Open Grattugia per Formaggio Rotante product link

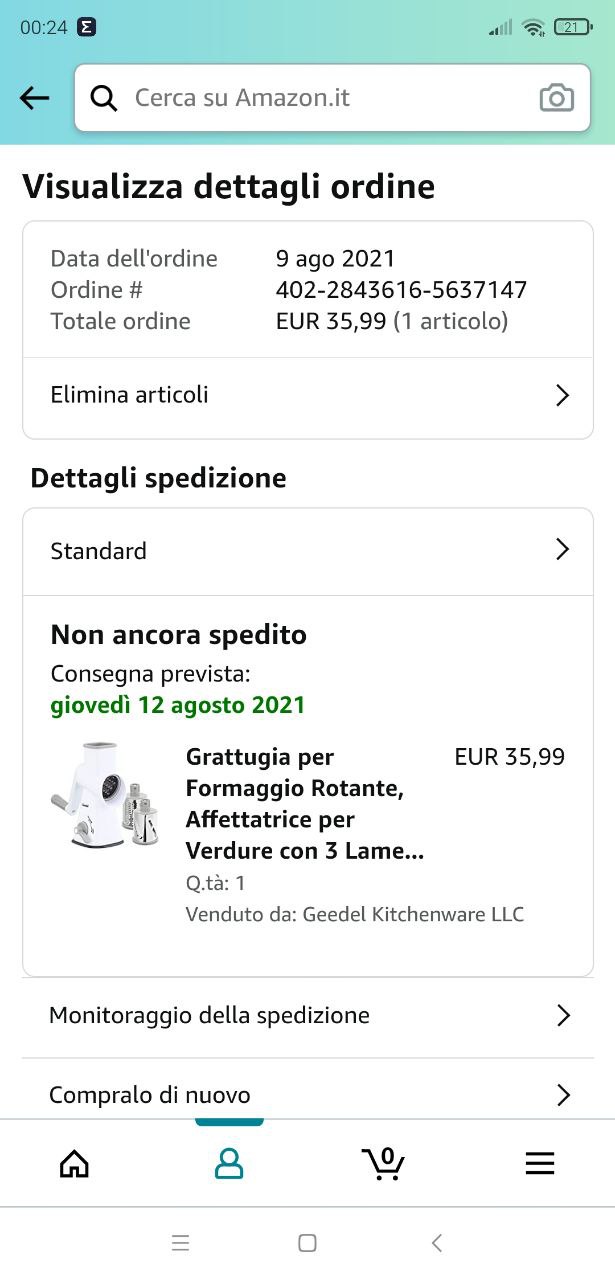pyautogui.click(x=305, y=804)
